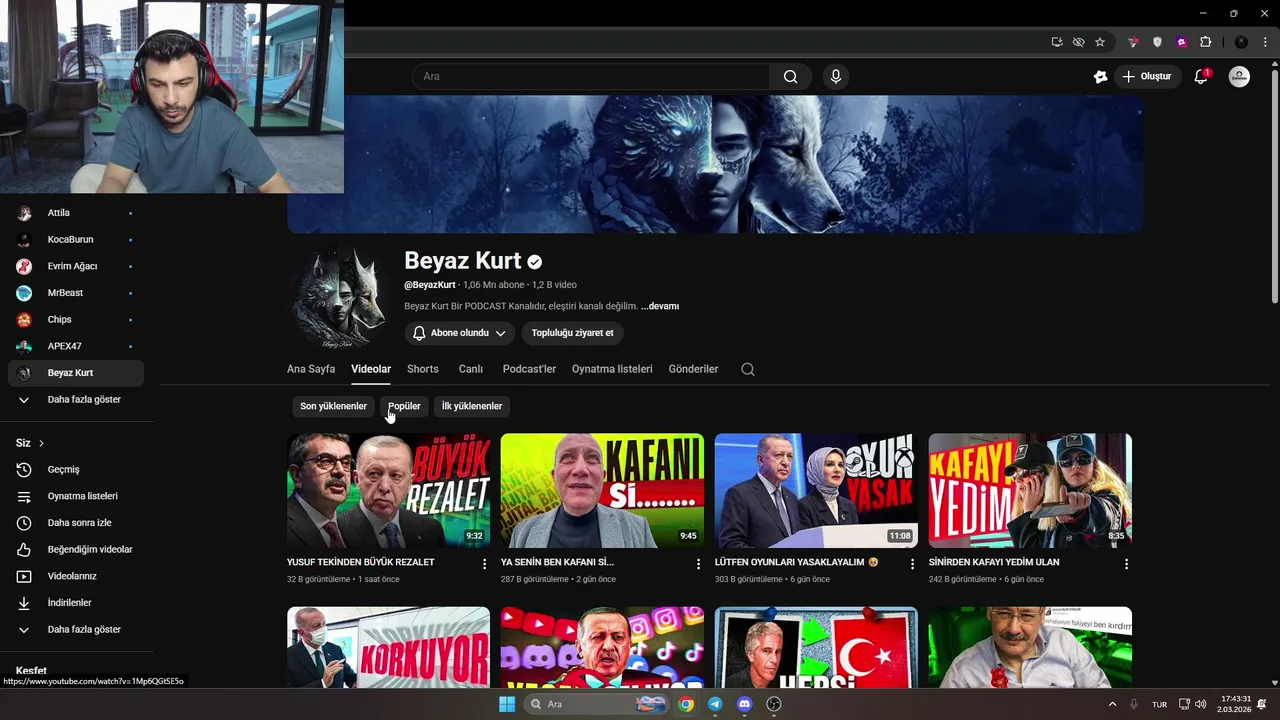Open the Podcast'ler tab
Viewport: 1280px width, 720px height.
[x=529, y=369]
